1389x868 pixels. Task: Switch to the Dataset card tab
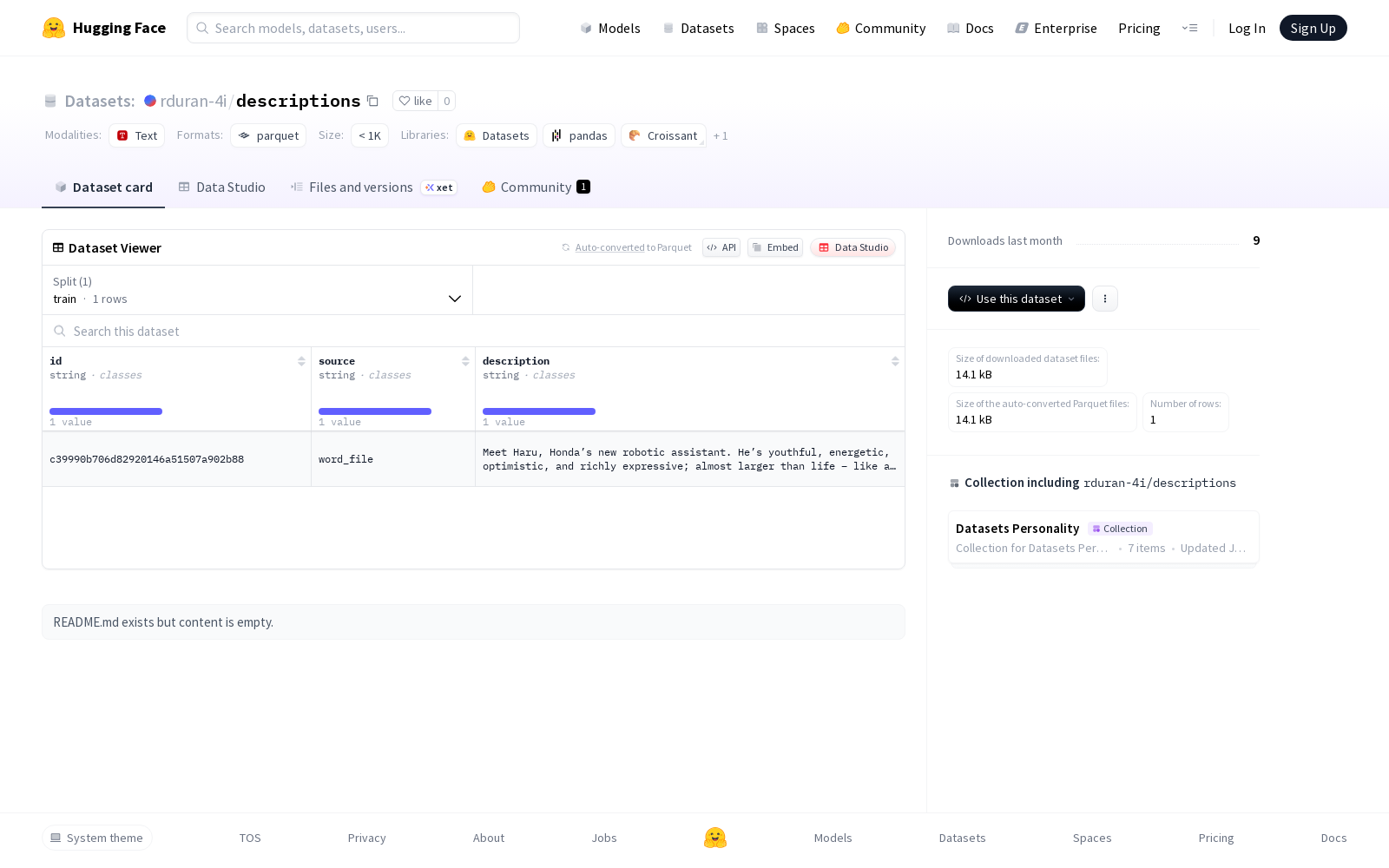(103, 187)
